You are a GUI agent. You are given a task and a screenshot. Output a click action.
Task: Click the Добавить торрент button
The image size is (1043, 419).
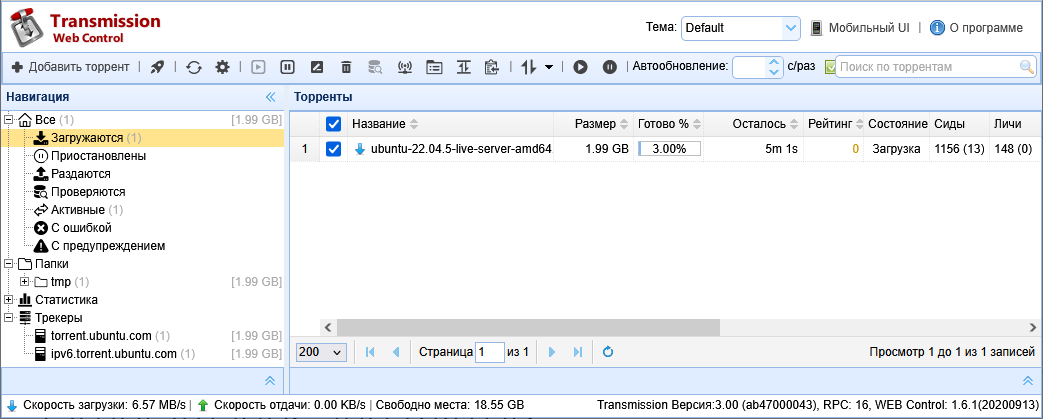70,67
